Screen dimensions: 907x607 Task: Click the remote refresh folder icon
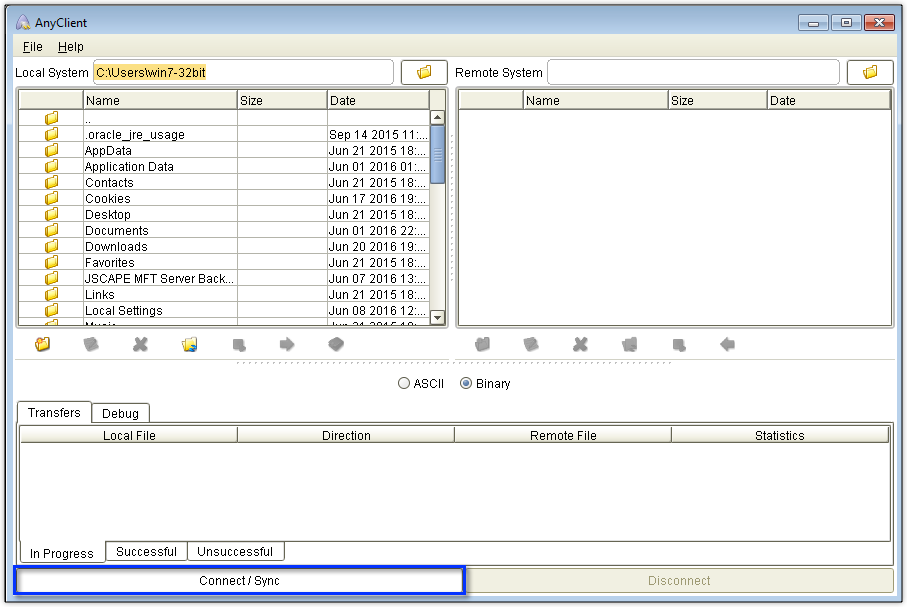pyautogui.click(x=629, y=344)
